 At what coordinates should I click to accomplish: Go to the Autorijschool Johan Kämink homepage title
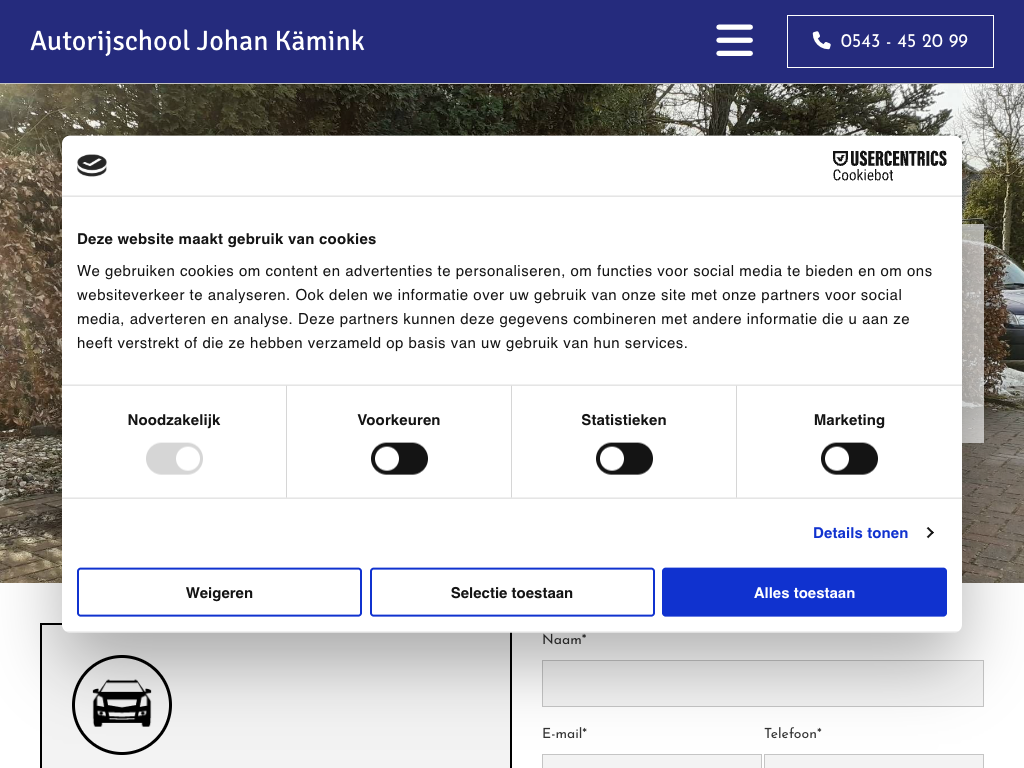click(x=197, y=41)
